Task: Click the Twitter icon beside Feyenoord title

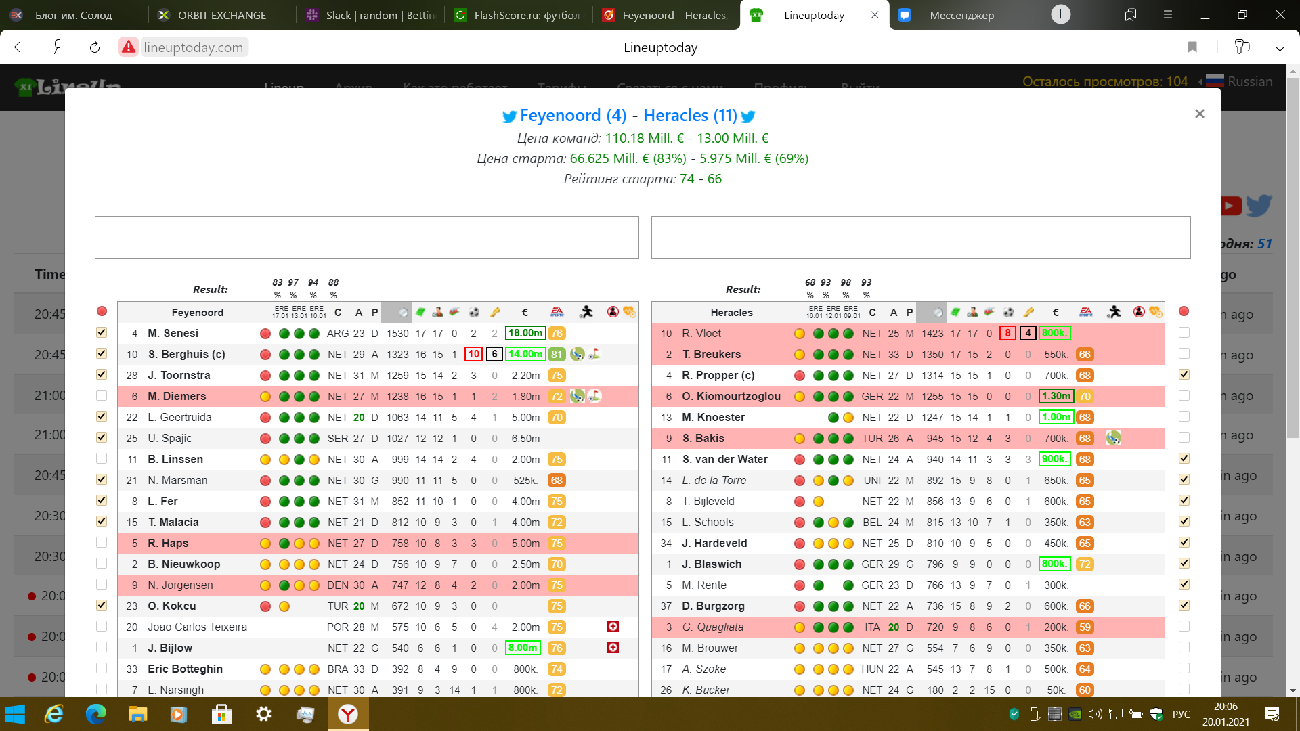Action: click(x=509, y=116)
